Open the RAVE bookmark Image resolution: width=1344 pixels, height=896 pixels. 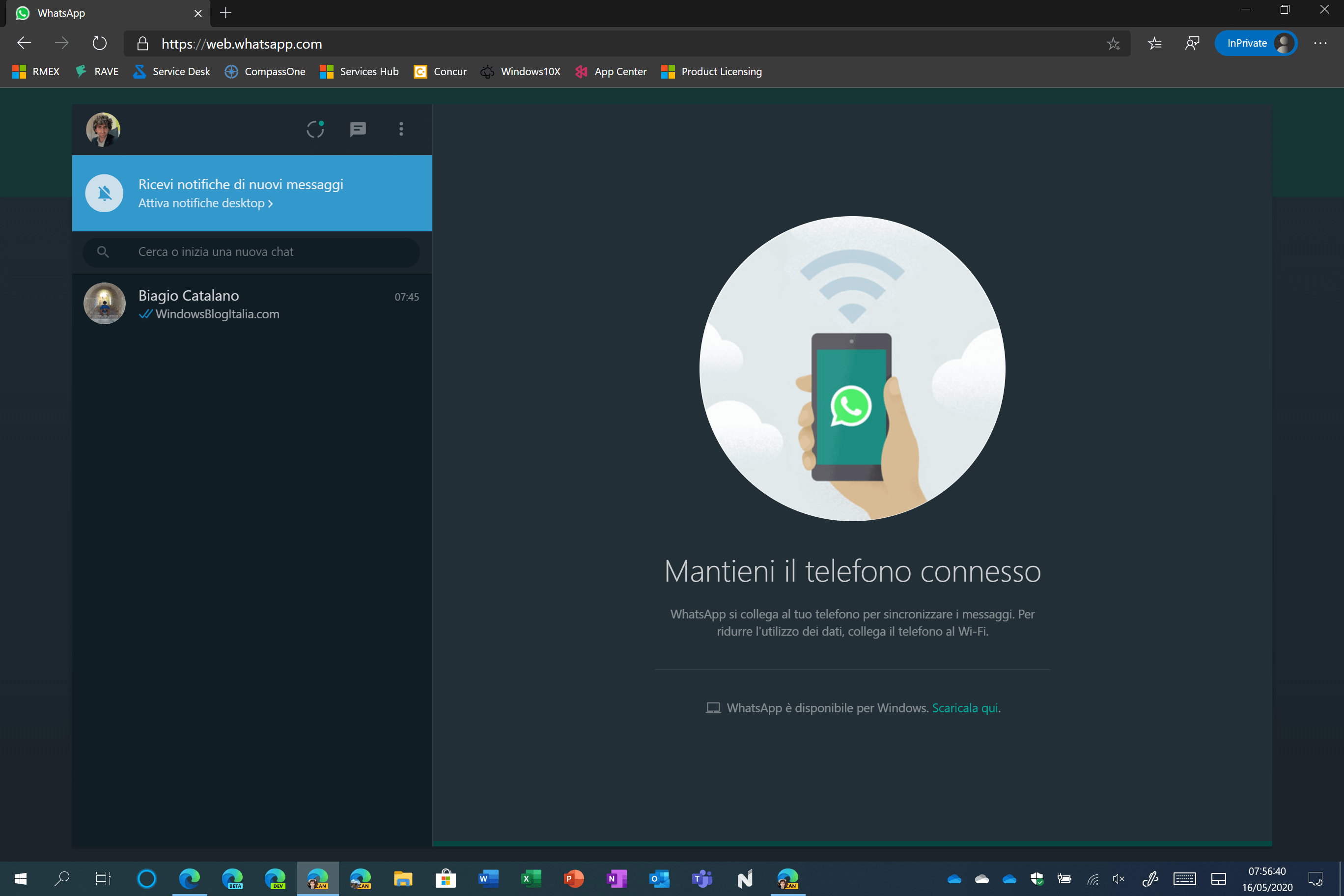[97, 71]
